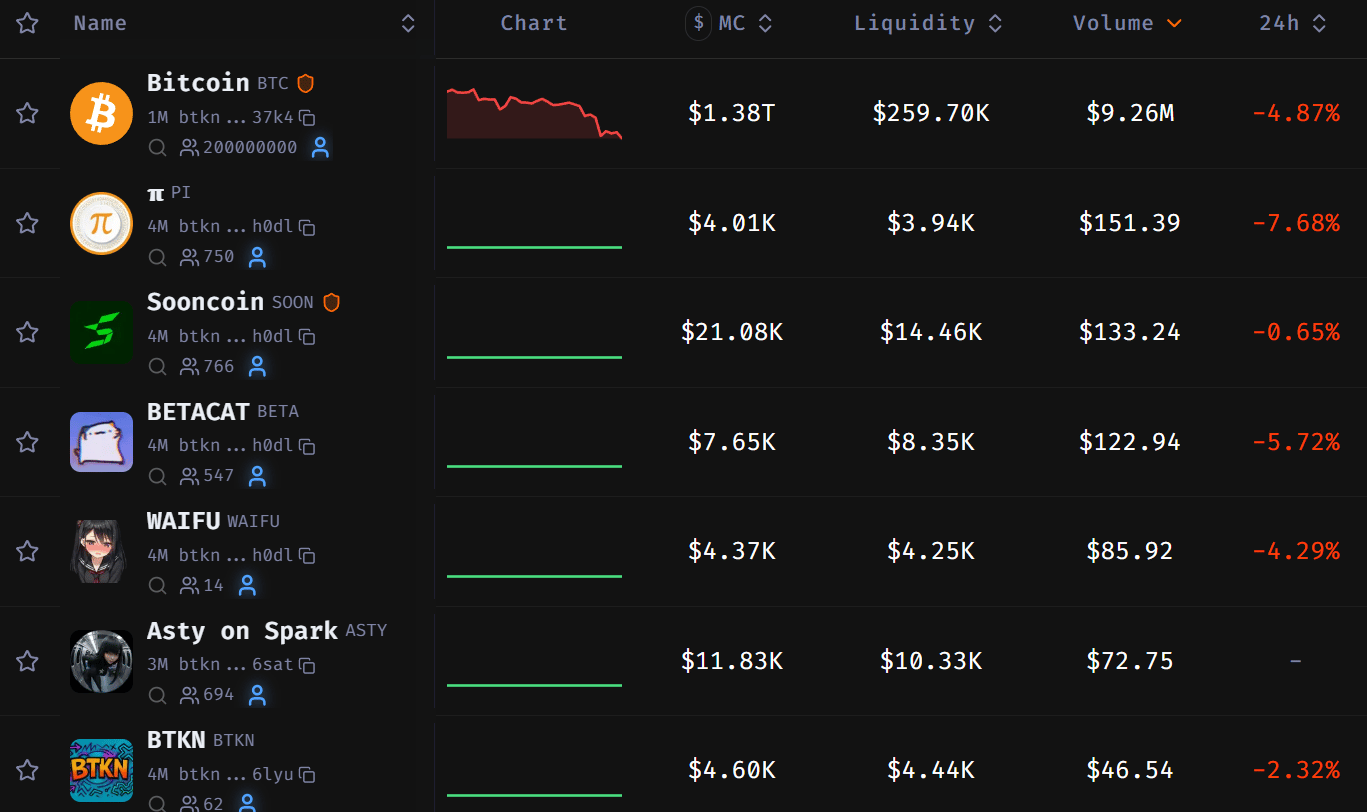Open the BTKN creator profile icon

click(247, 803)
